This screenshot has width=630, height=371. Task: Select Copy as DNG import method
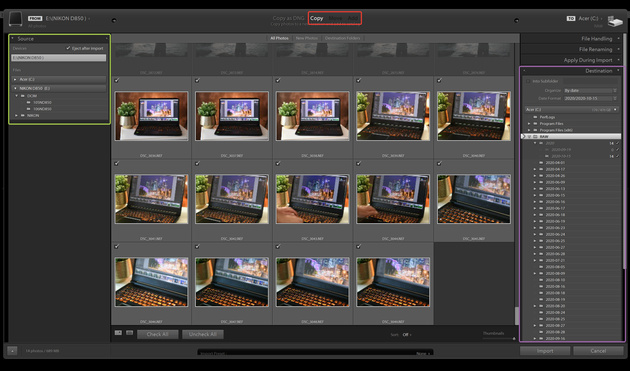[x=288, y=18]
